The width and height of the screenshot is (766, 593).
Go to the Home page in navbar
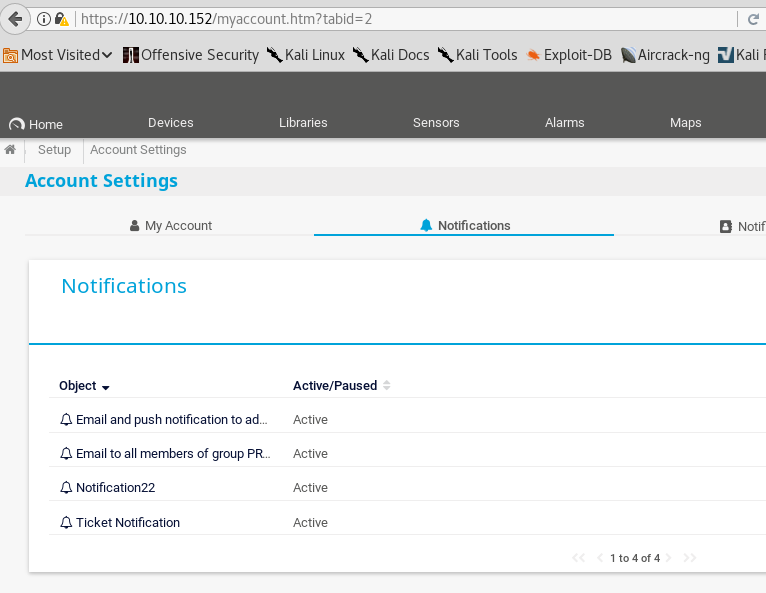click(x=36, y=125)
